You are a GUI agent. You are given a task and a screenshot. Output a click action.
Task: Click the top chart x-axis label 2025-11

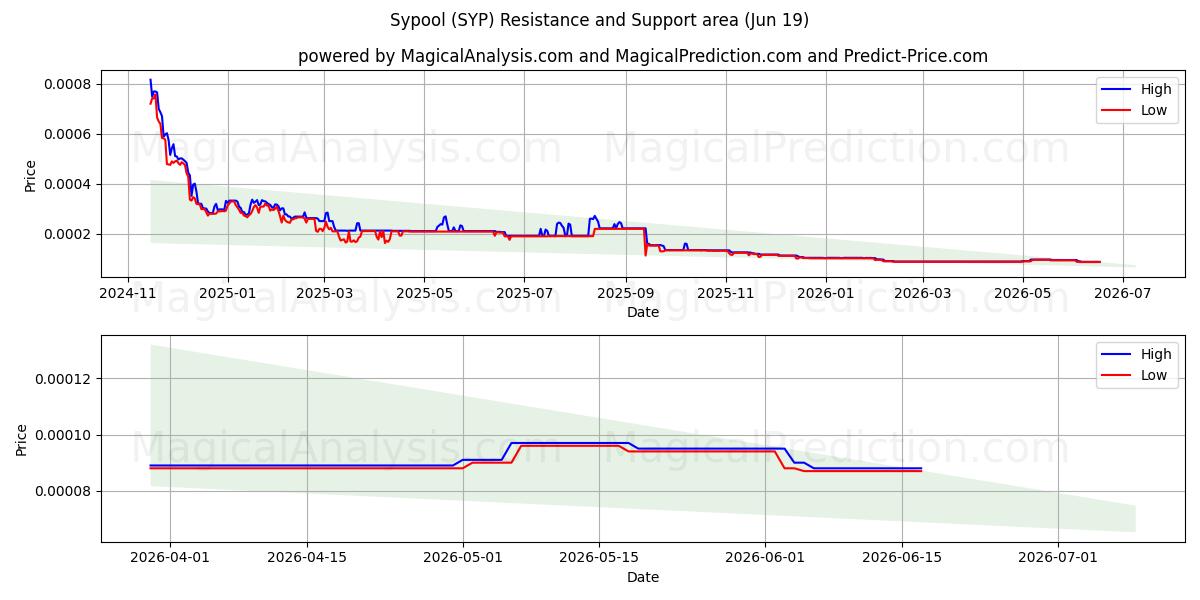[726, 293]
